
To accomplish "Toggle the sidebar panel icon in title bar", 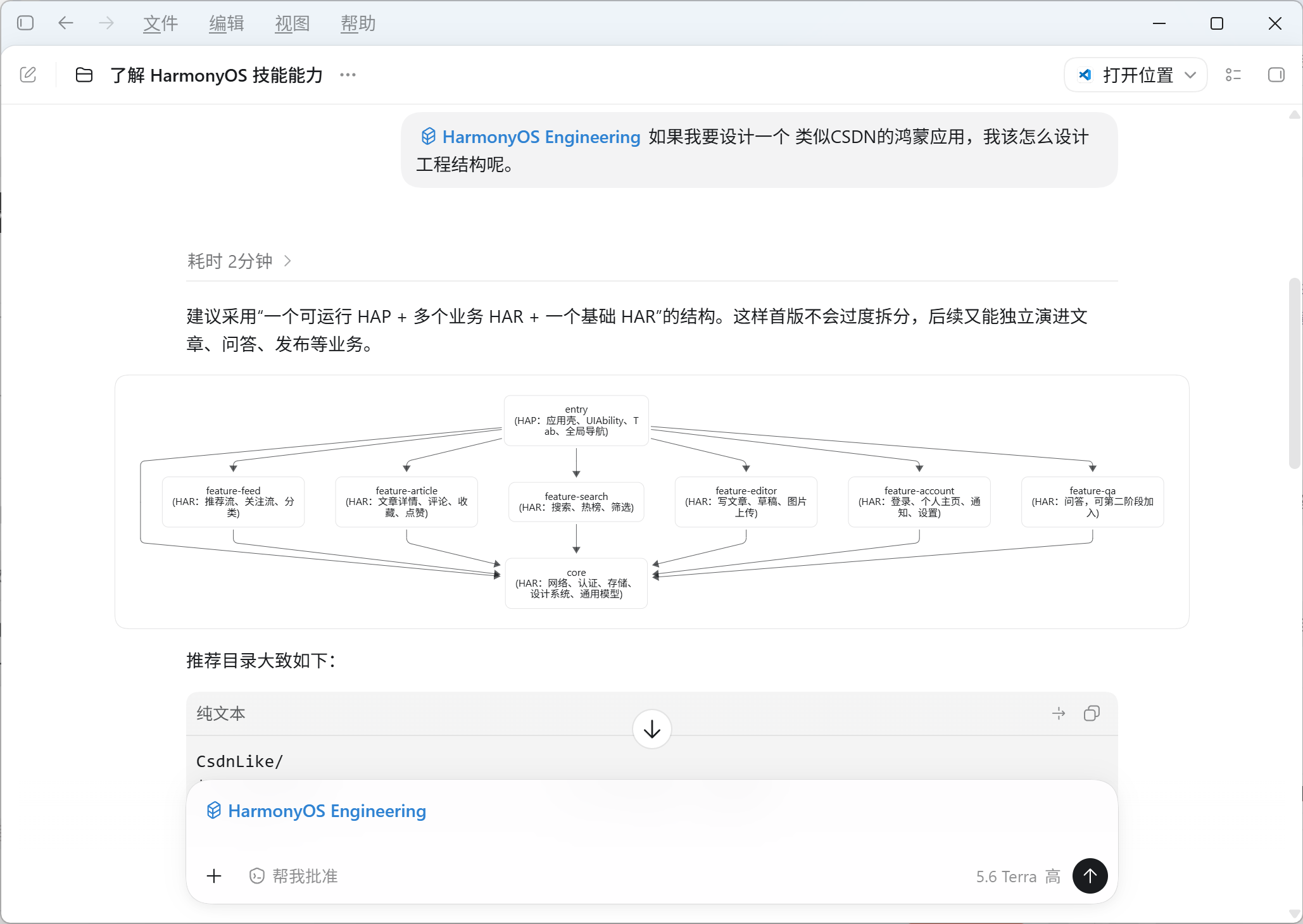I will (25, 23).
